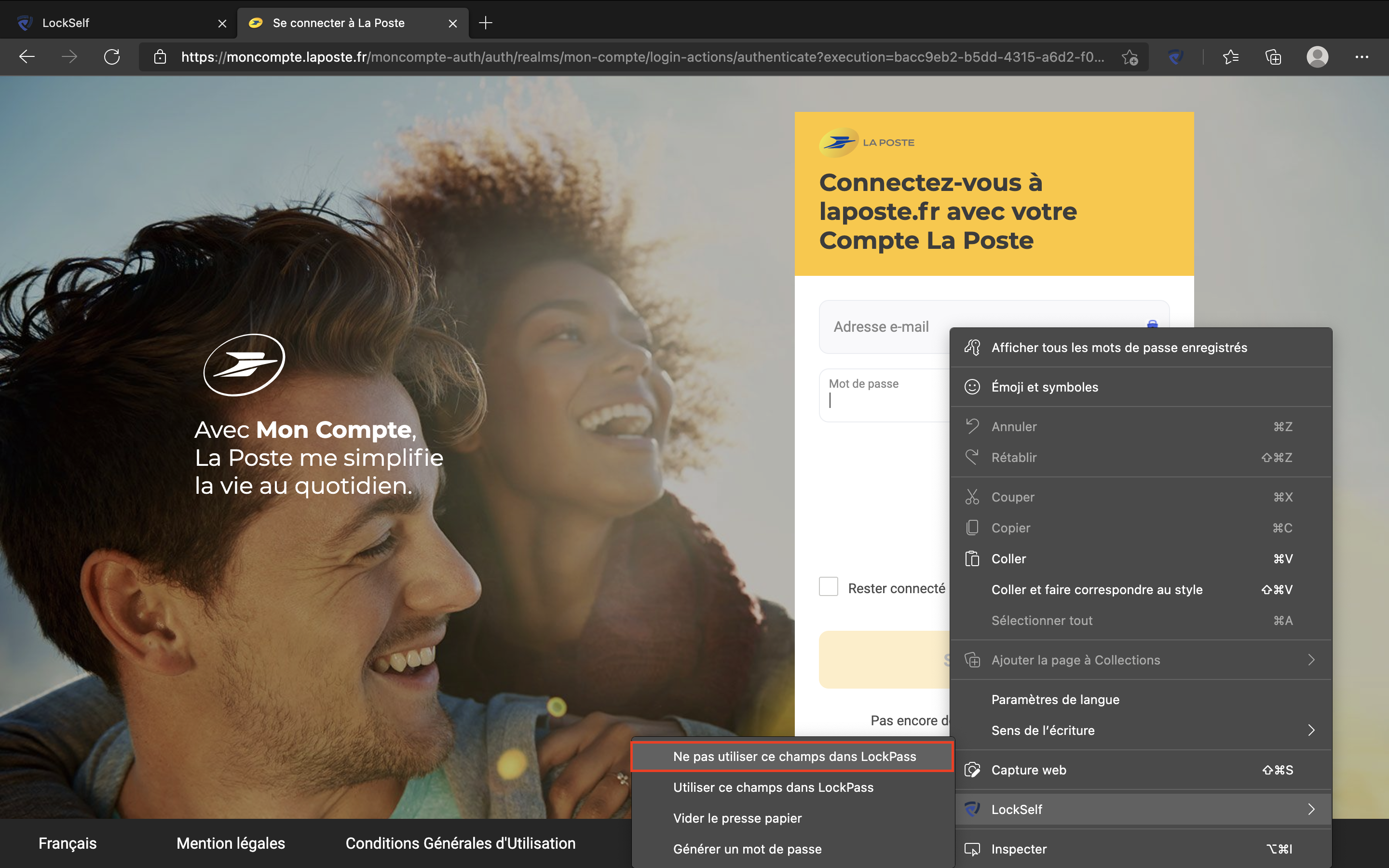Choose Annuler in context menu
The width and height of the screenshot is (1389, 868).
pyautogui.click(x=1141, y=427)
